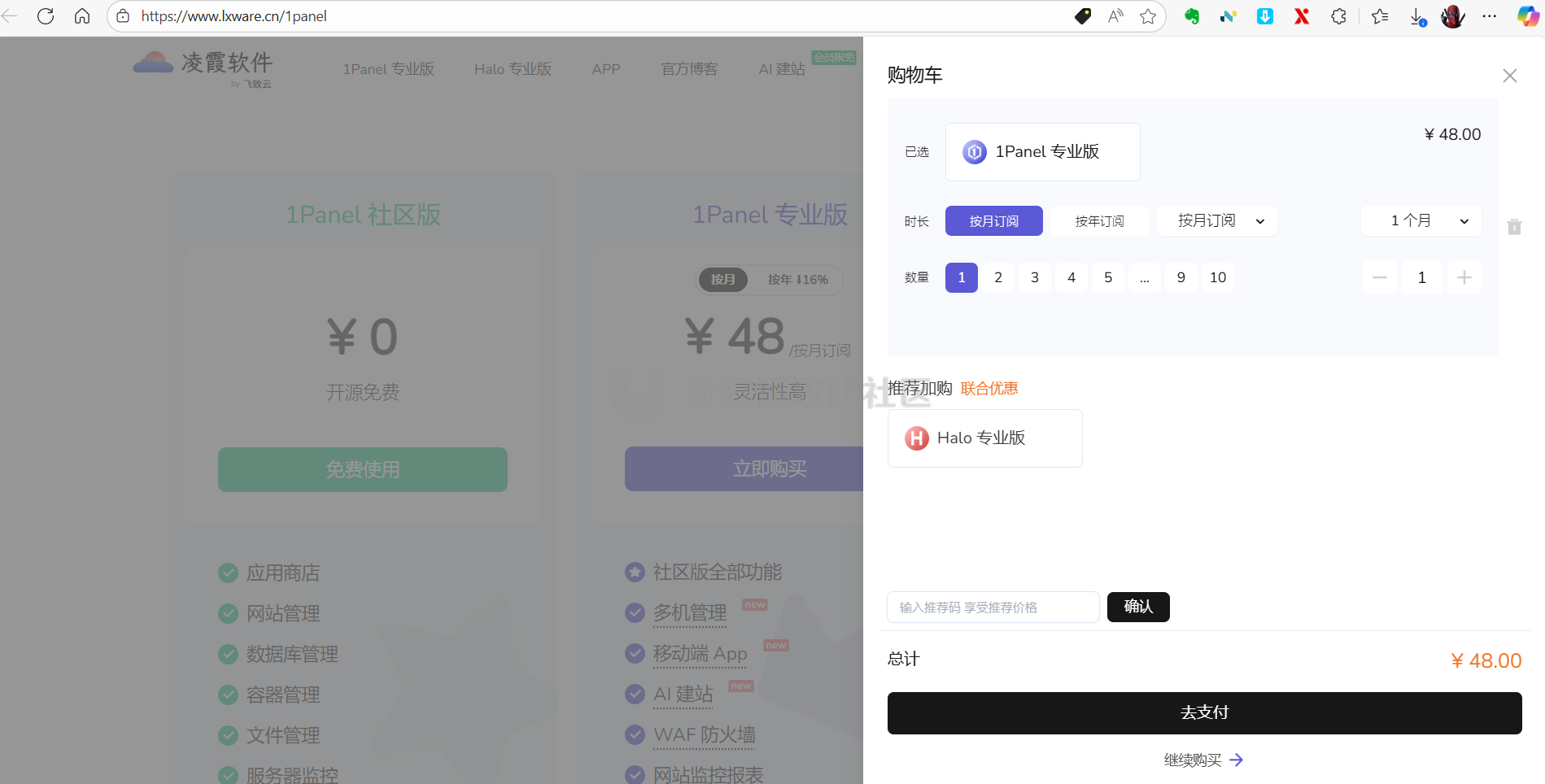Add page to favorites star icon
1545x784 pixels.
click(1148, 16)
